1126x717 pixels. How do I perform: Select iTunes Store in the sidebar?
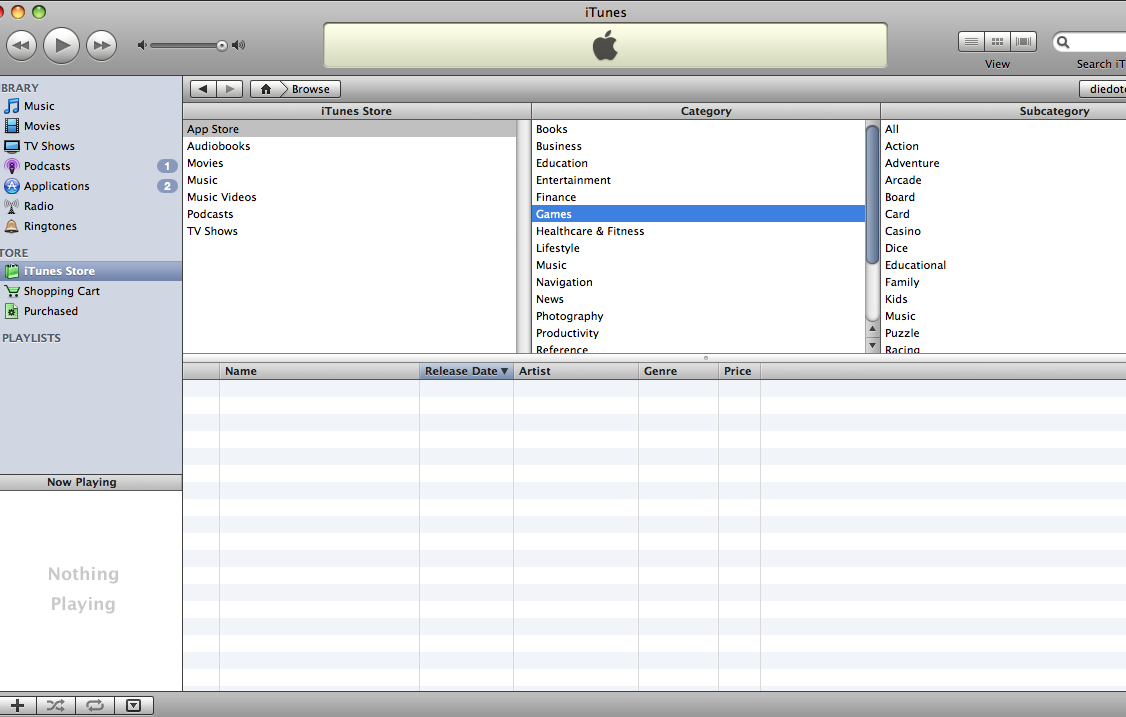[91, 271]
